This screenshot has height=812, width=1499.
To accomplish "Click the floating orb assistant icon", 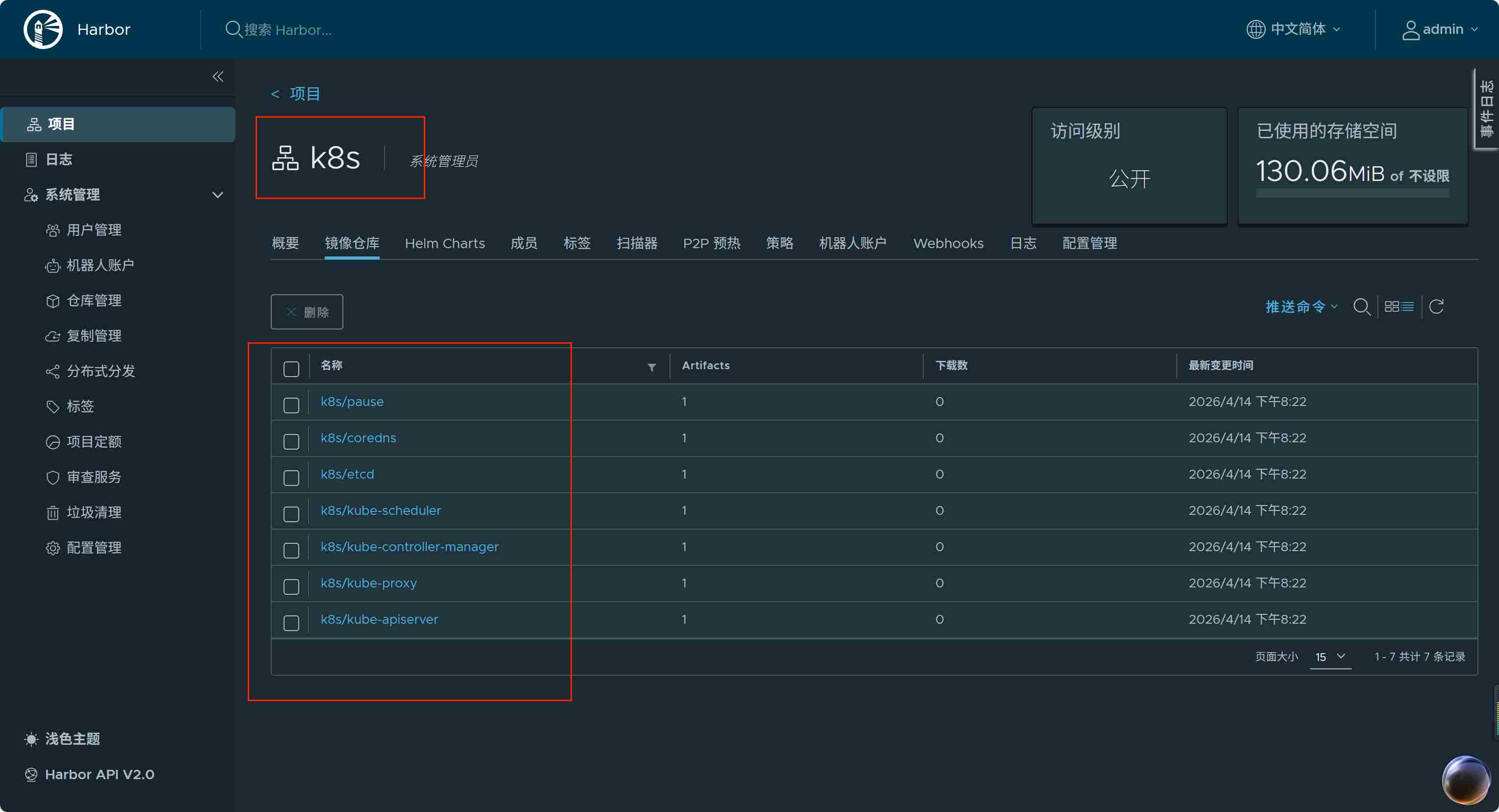I will point(1466,781).
